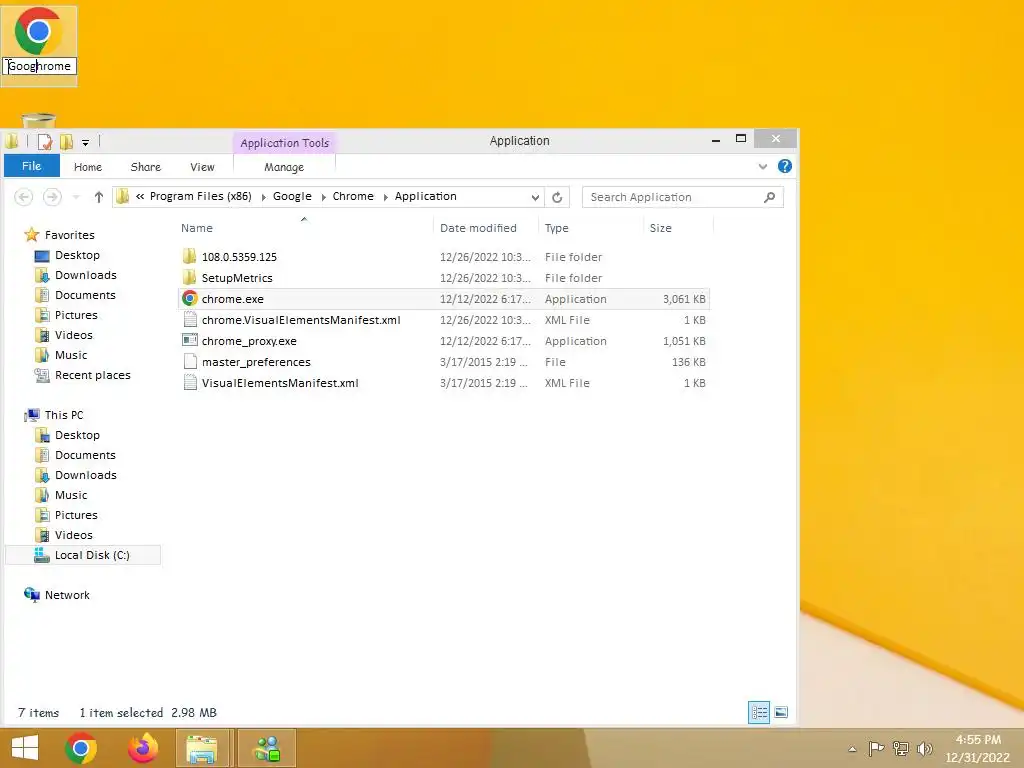Open Videos under This PC
The width and height of the screenshot is (1024, 768).
tap(73, 535)
